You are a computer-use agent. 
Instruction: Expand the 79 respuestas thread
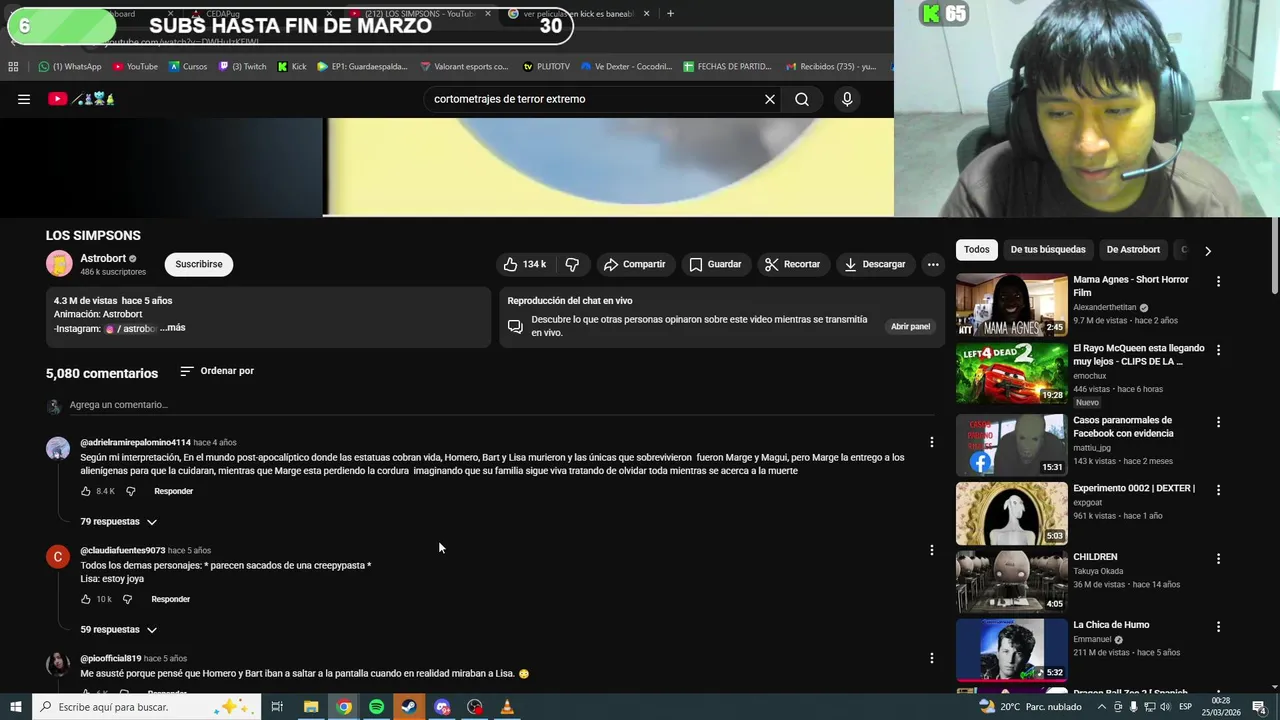pyautogui.click(x=119, y=521)
